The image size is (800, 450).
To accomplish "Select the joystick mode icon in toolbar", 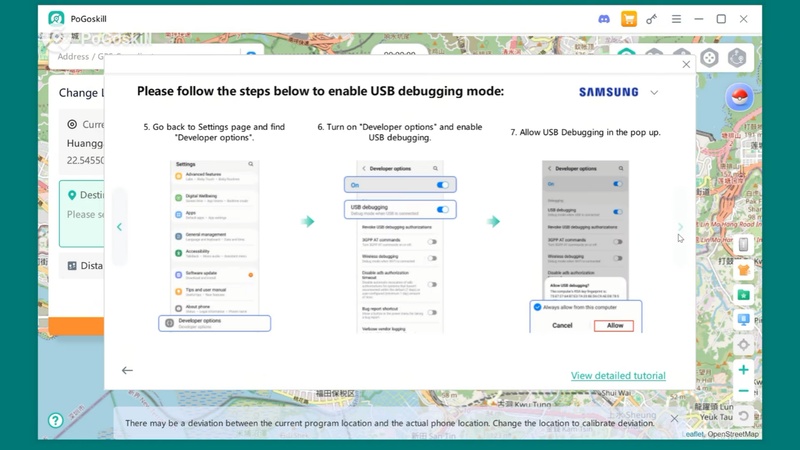I will point(709,58).
